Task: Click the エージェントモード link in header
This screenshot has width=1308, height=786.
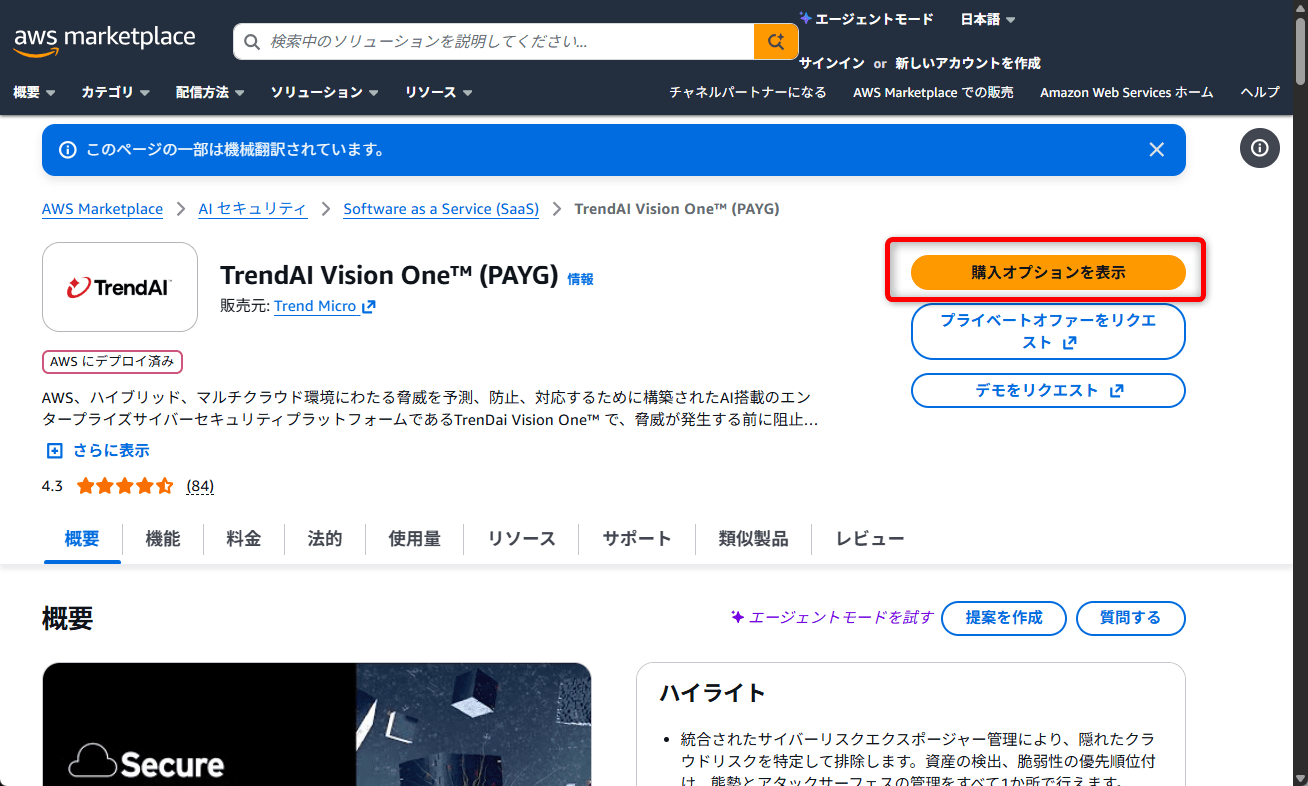Action: tap(866, 19)
